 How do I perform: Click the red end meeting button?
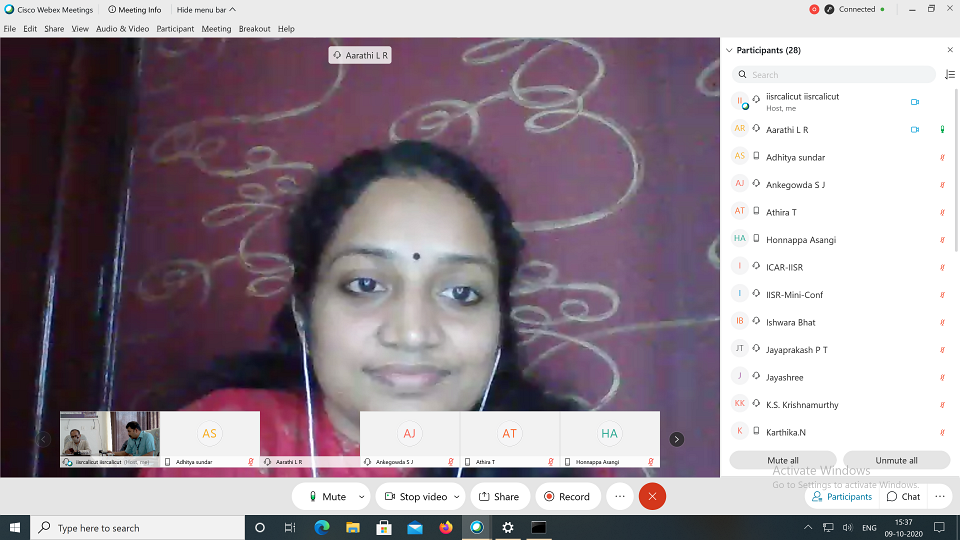[x=652, y=496]
